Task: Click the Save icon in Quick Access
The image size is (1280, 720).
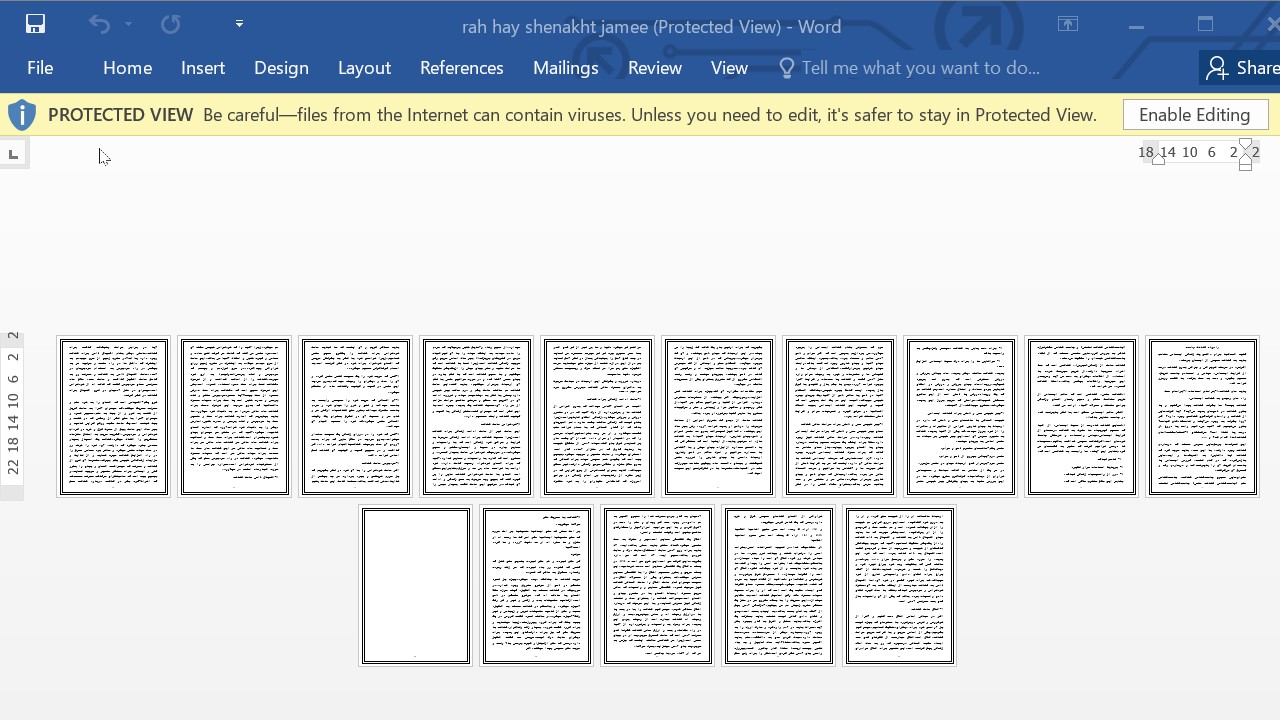Action: click(35, 24)
